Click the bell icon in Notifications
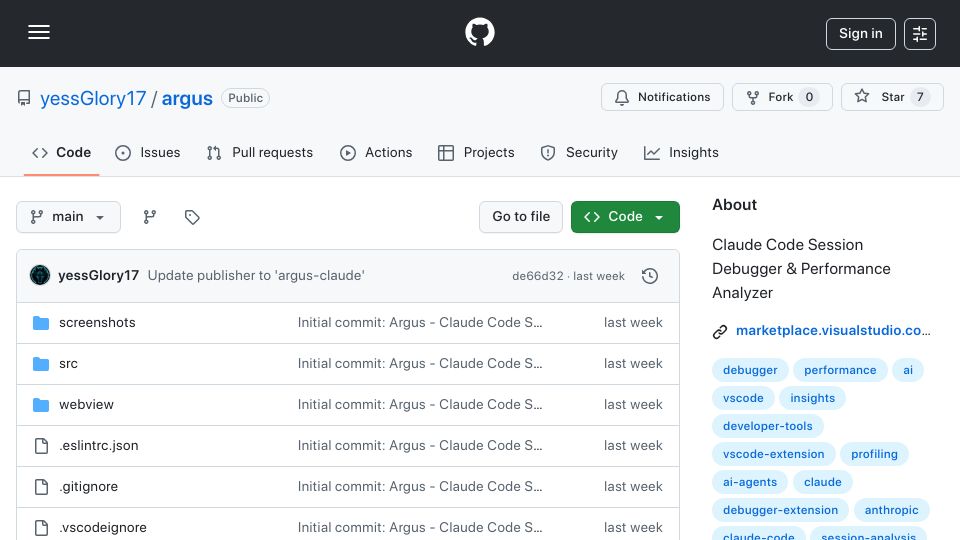960x540 pixels. 622,97
